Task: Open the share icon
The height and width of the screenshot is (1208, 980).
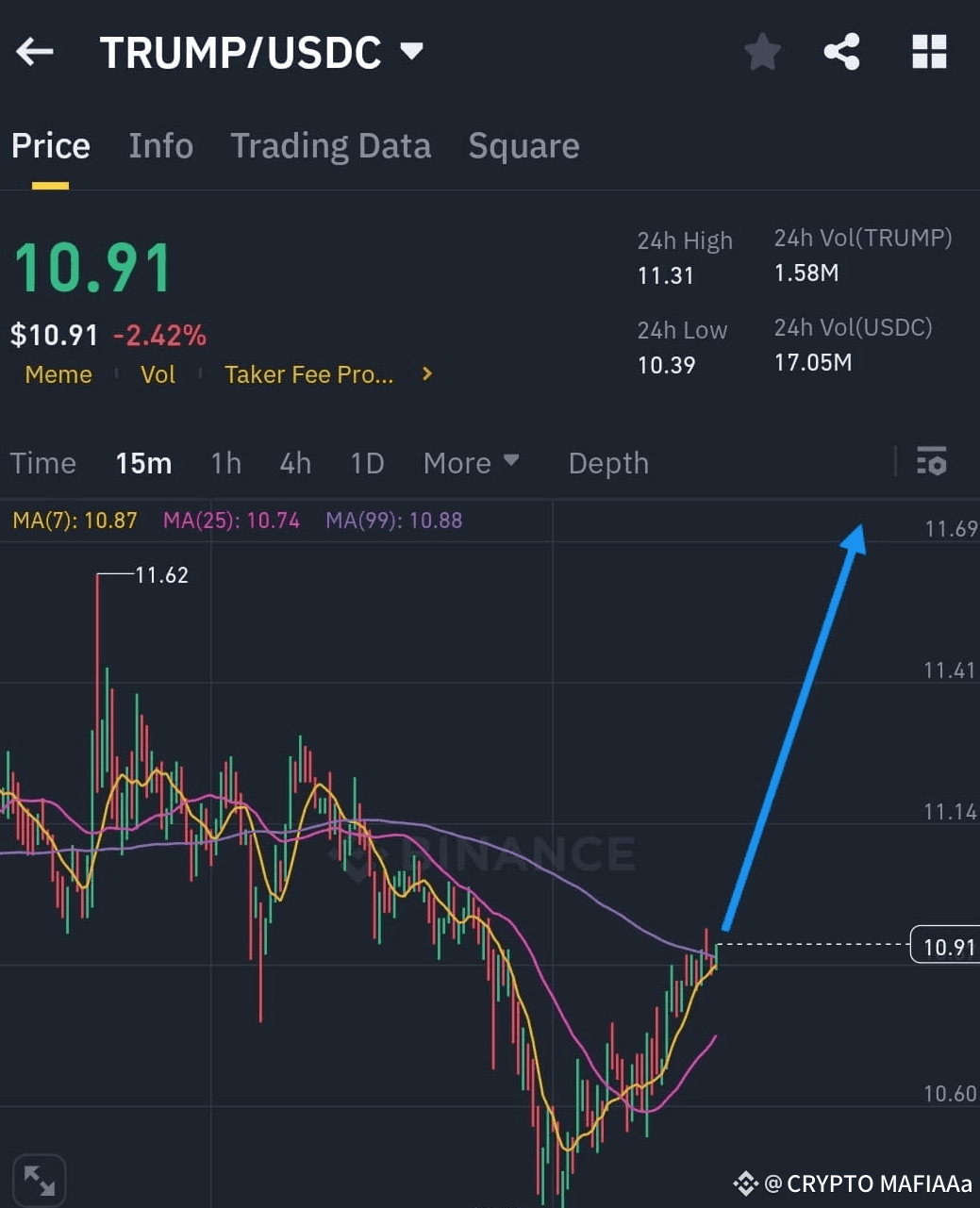Action: coord(841,52)
